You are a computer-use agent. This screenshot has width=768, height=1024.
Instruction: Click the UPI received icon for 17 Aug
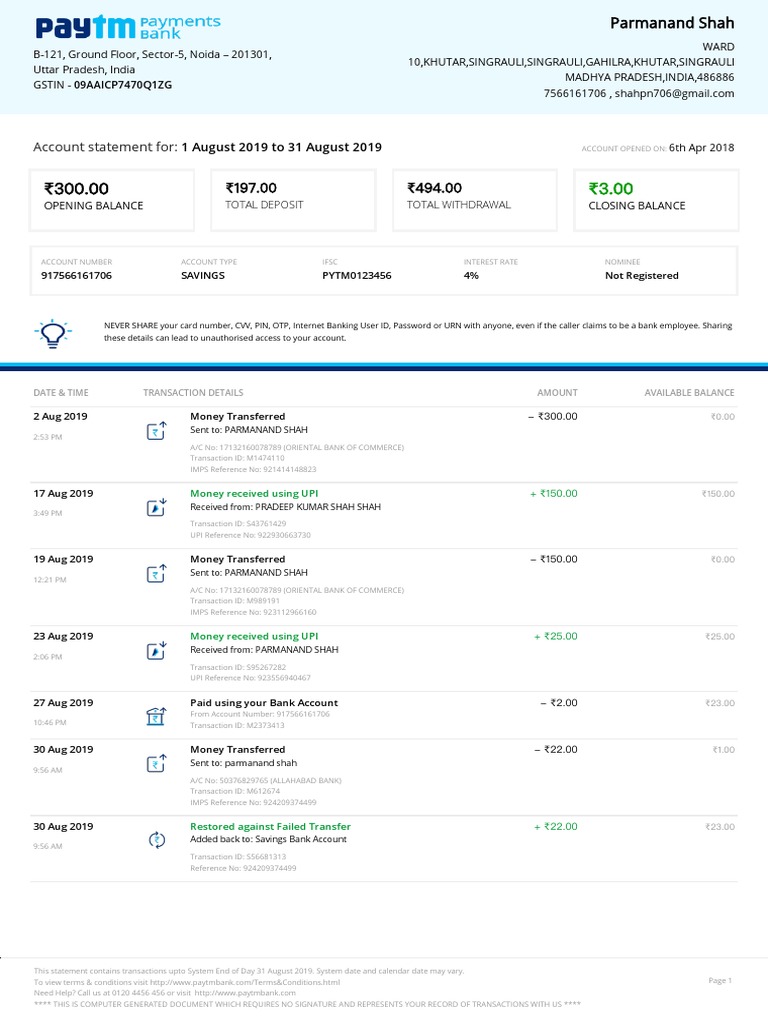pos(156,507)
